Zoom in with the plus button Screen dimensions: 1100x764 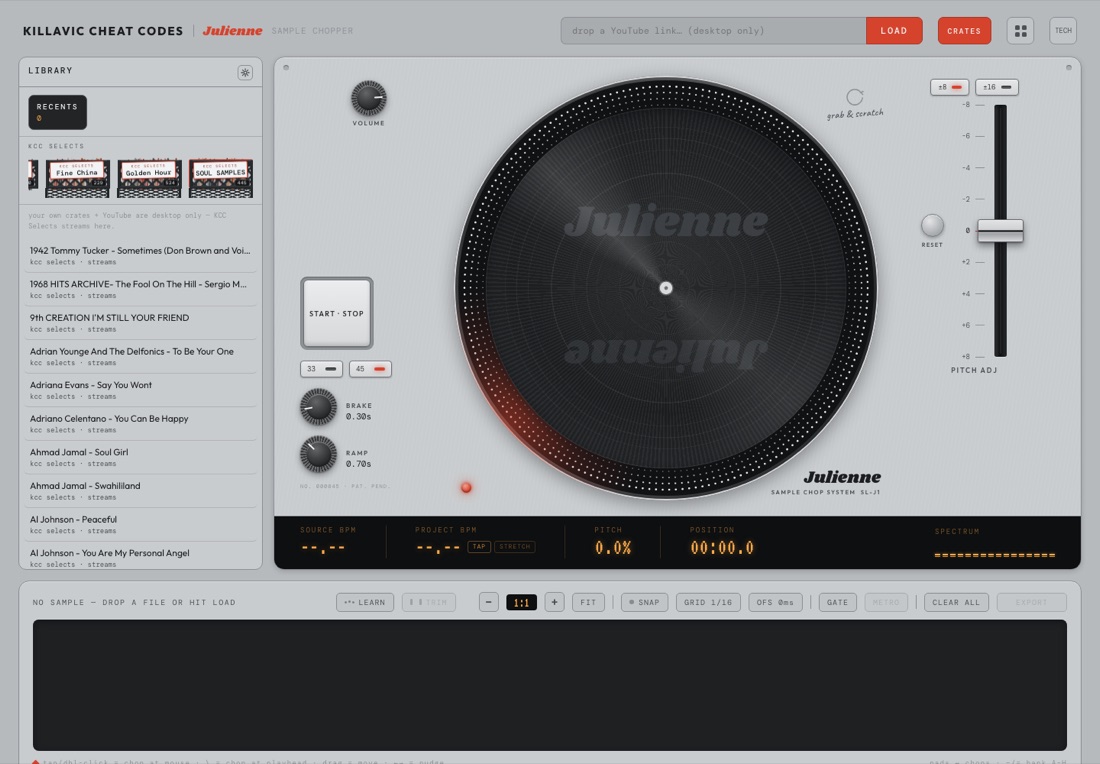tap(554, 602)
